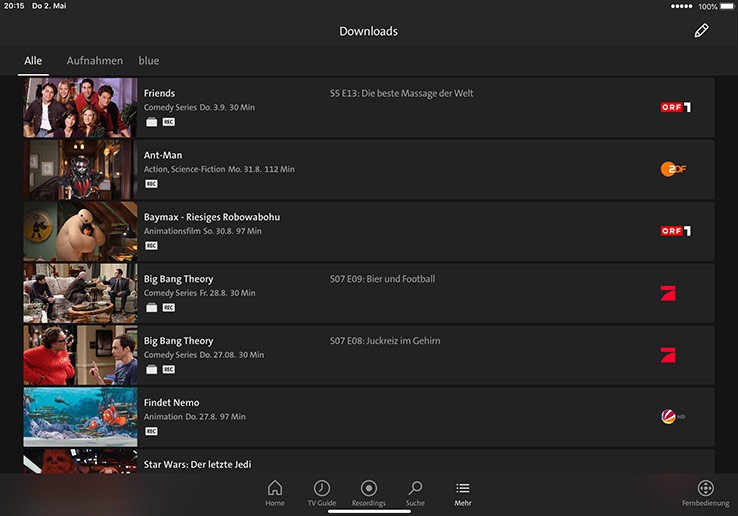Switch to the blue tab

coord(149,61)
